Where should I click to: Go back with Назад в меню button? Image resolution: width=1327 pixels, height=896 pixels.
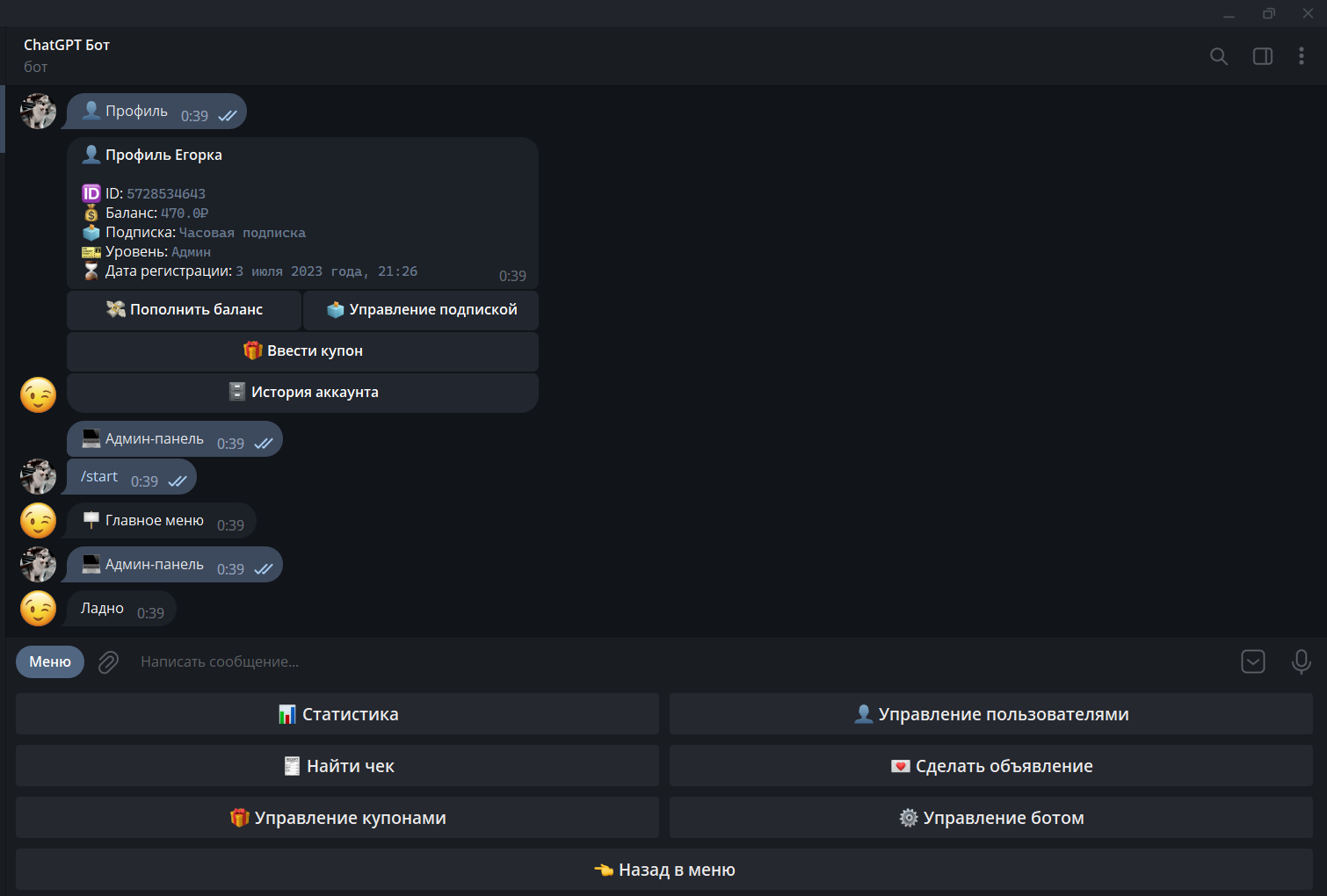[664, 870]
